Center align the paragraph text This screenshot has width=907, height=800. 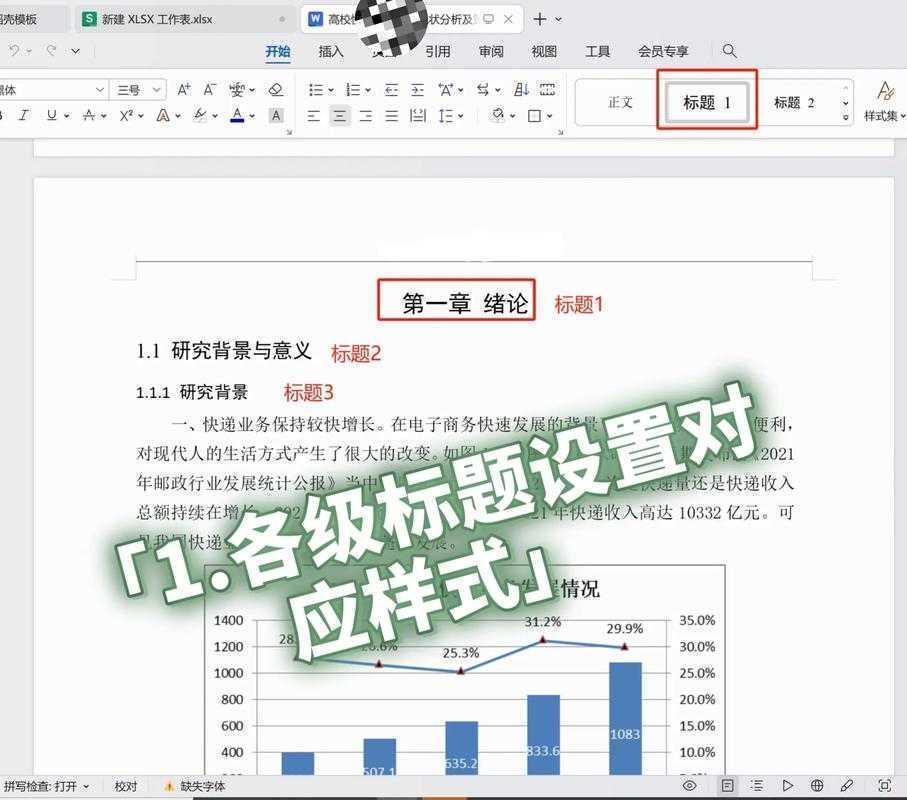pos(339,116)
